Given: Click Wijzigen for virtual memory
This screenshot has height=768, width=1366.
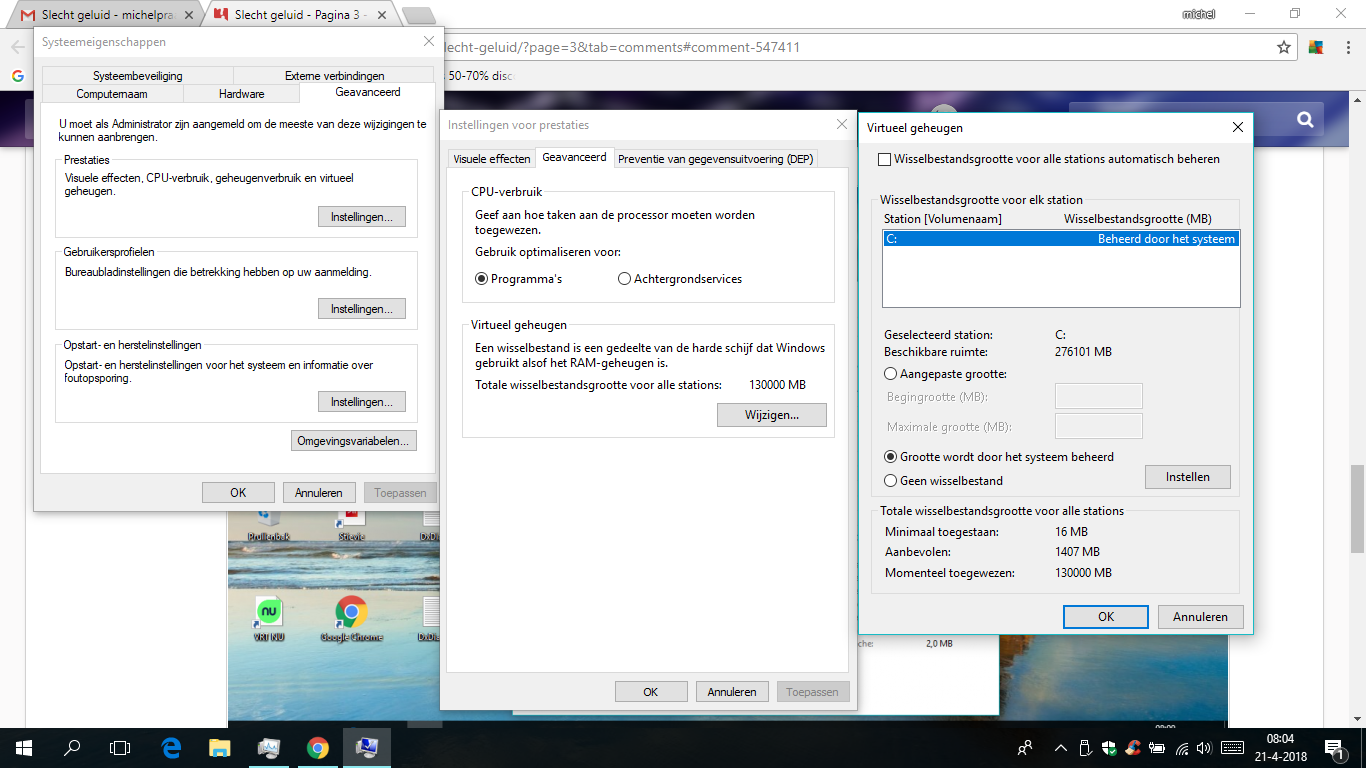Looking at the screenshot, I should [x=772, y=415].
